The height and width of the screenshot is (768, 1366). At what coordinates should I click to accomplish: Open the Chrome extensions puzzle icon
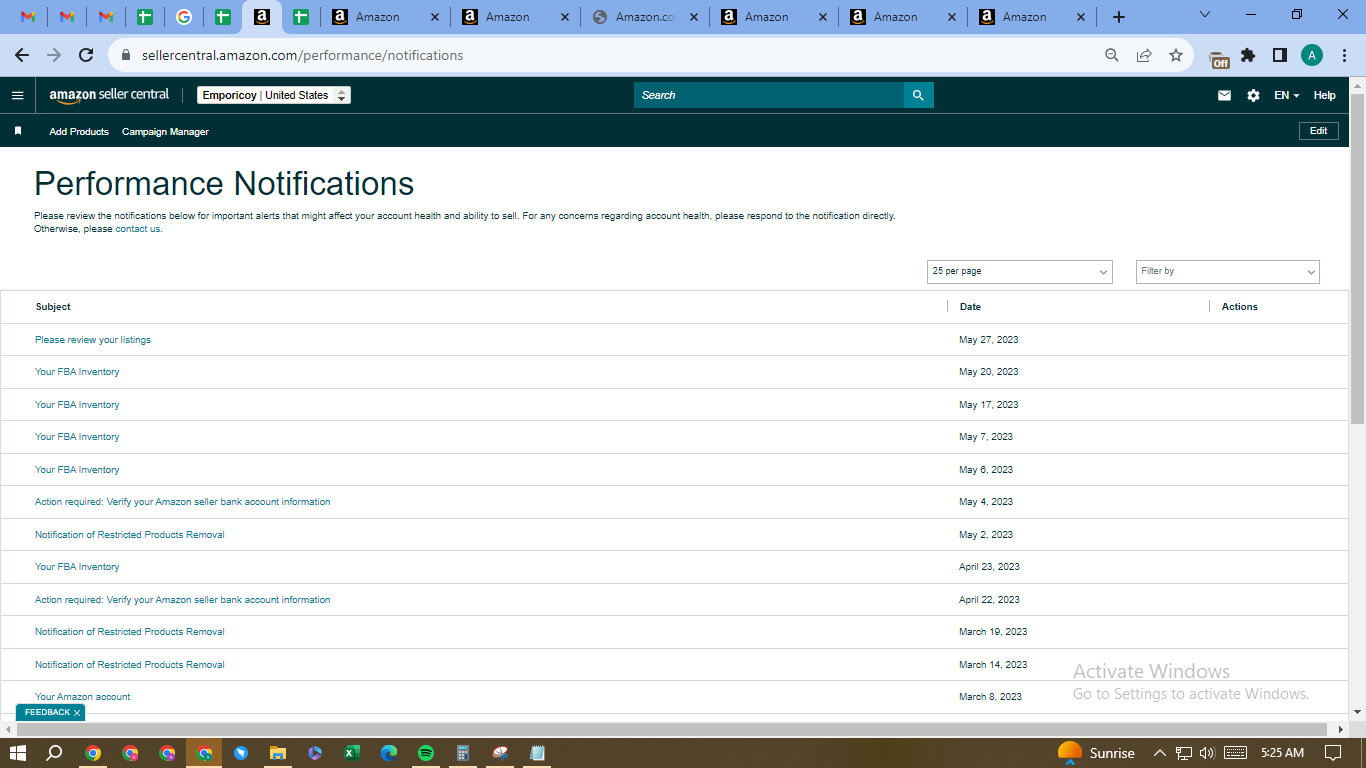[x=1248, y=56]
